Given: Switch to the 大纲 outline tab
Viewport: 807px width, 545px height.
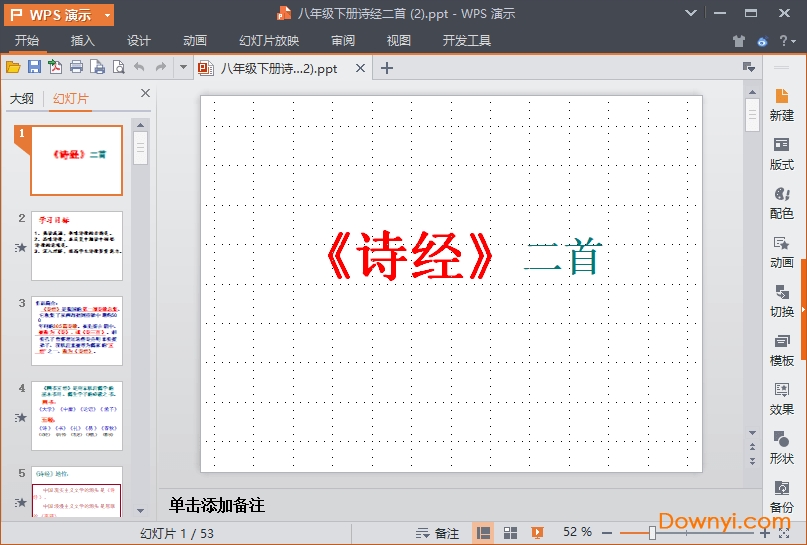Looking at the screenshot, I should pos(22,99).
